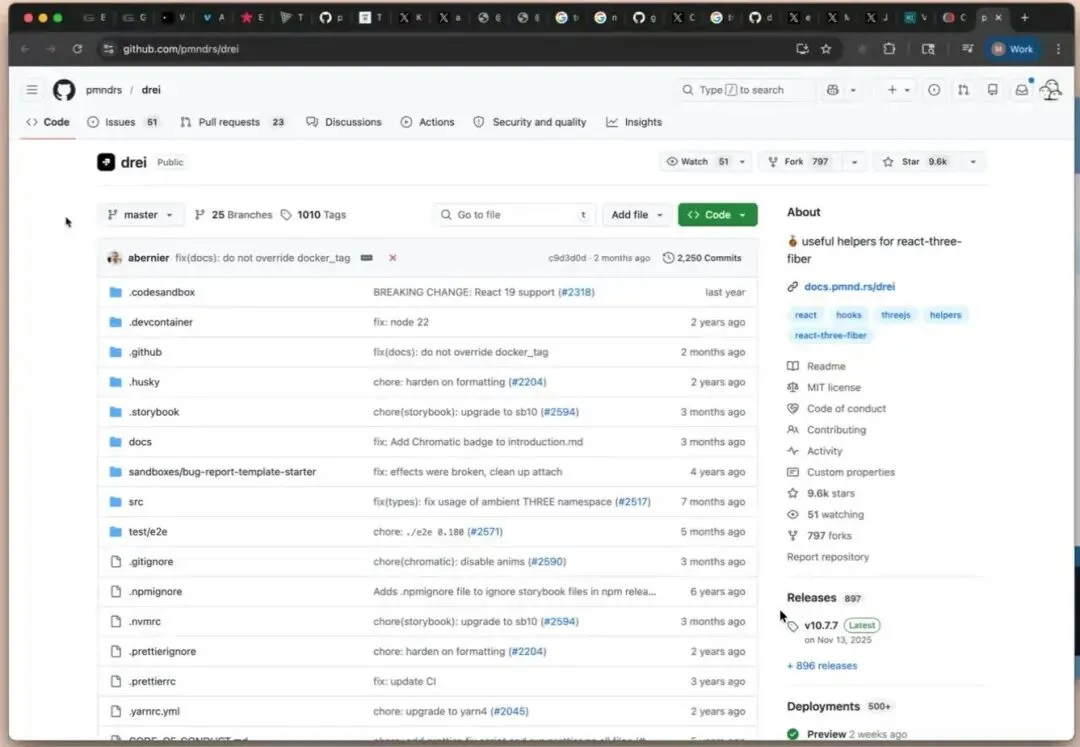The width and height of the screenshot is (1080, 747).
Task: Open the Work browser profile button
Action: click(x=1012, y=49)
